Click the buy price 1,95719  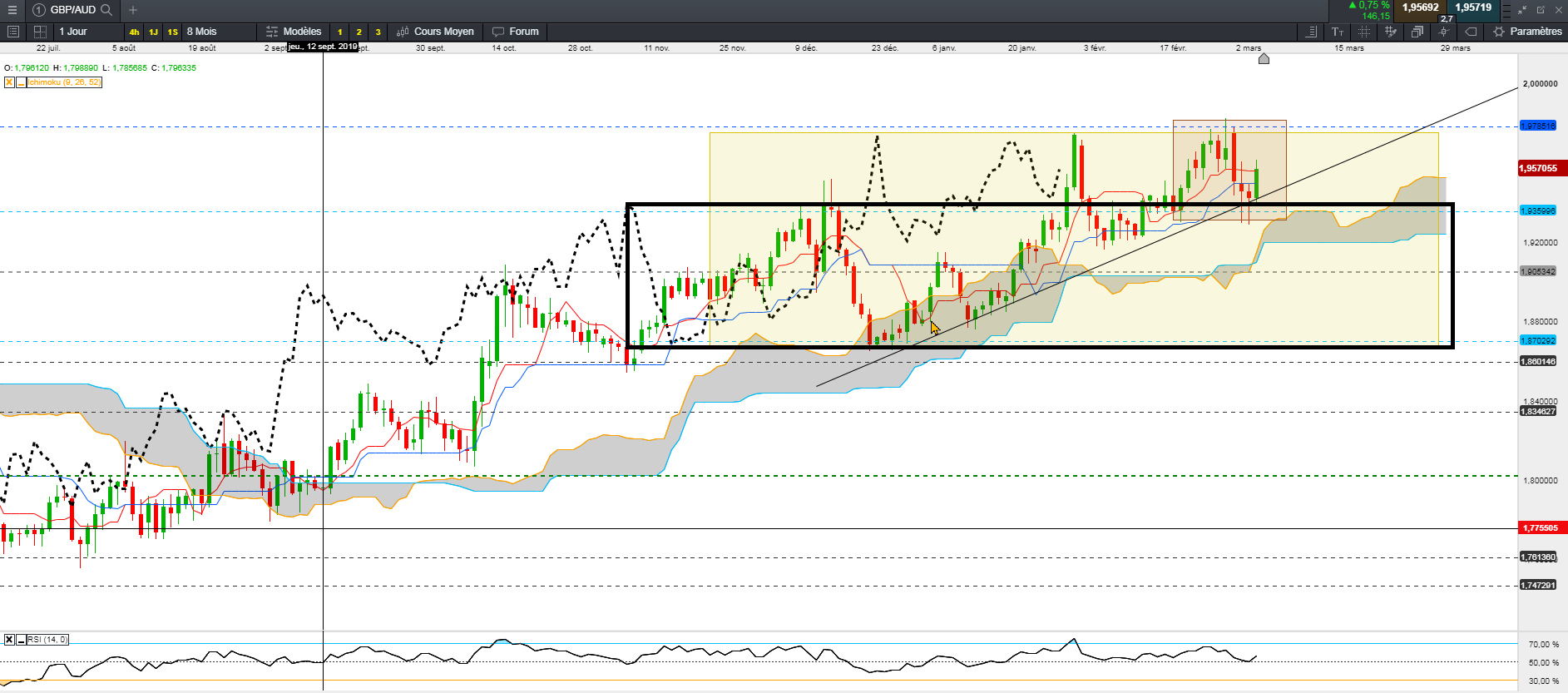1473,7
